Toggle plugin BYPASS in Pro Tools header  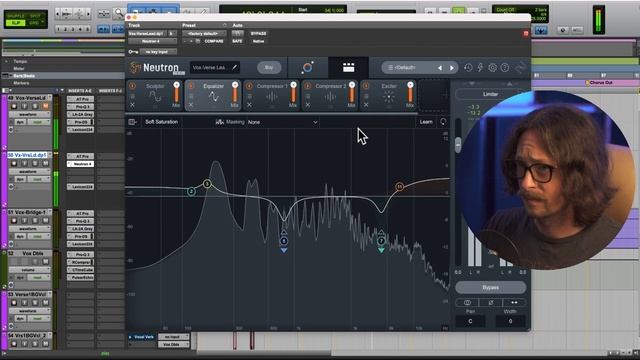(258, 33)
